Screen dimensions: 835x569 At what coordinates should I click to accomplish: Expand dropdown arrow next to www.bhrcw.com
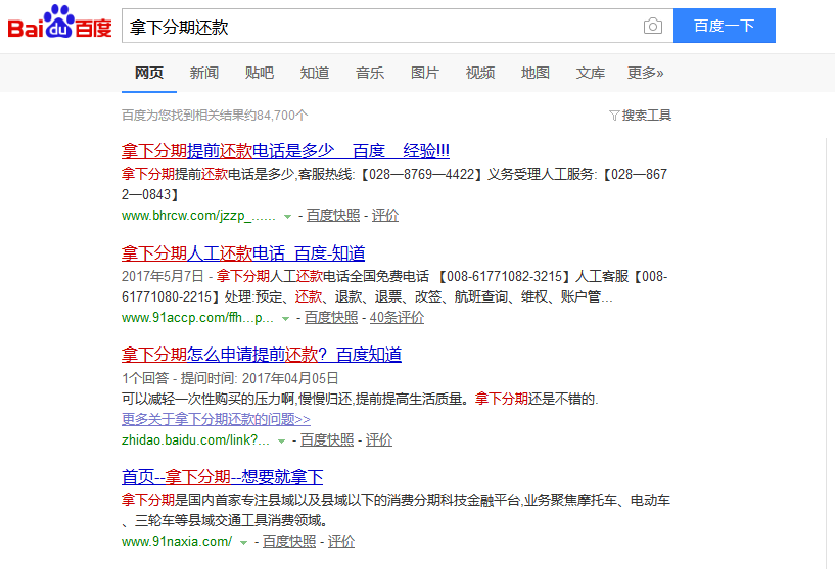288,217
